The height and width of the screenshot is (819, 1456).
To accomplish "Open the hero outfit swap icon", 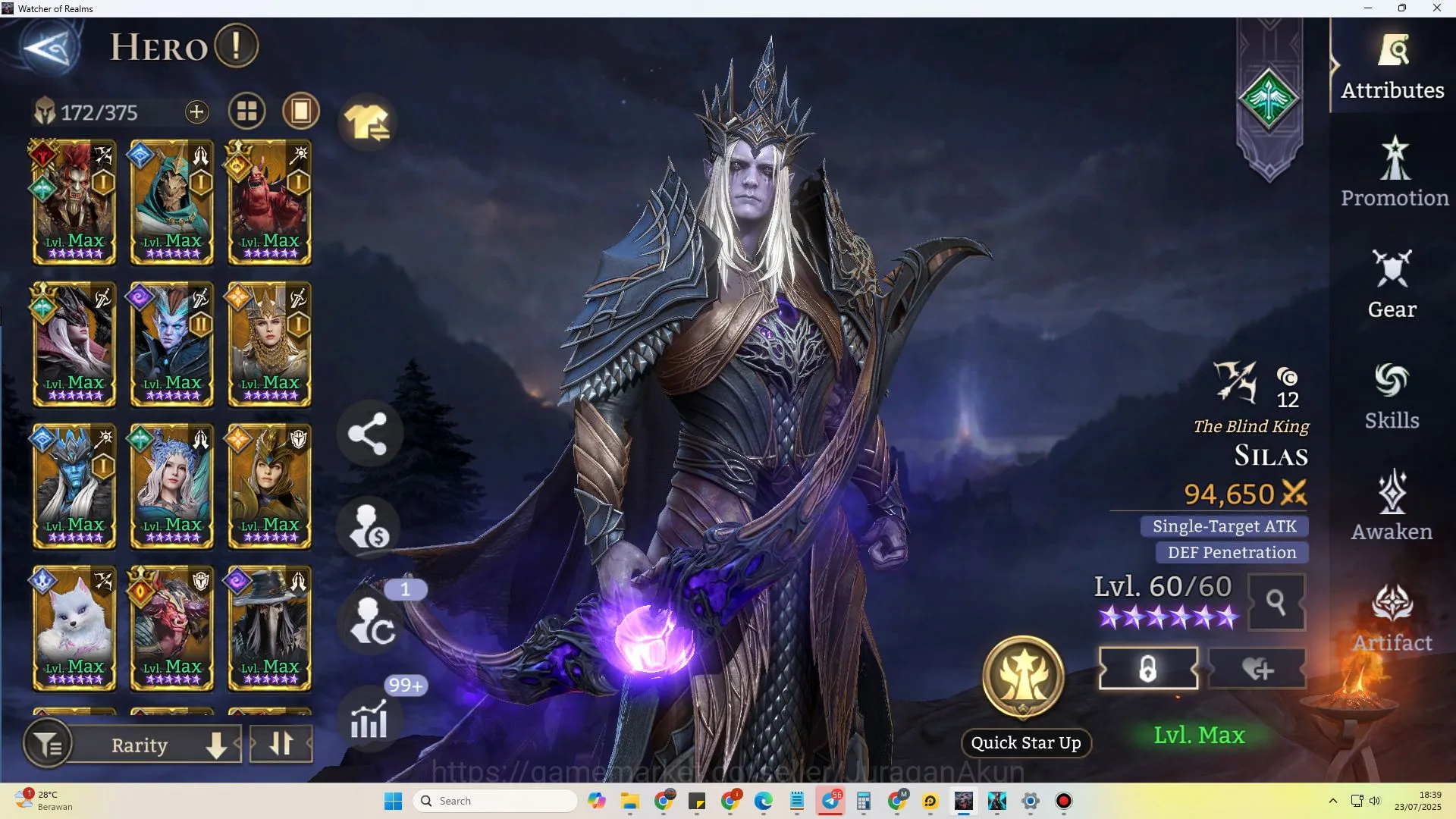I will point(367,122).
